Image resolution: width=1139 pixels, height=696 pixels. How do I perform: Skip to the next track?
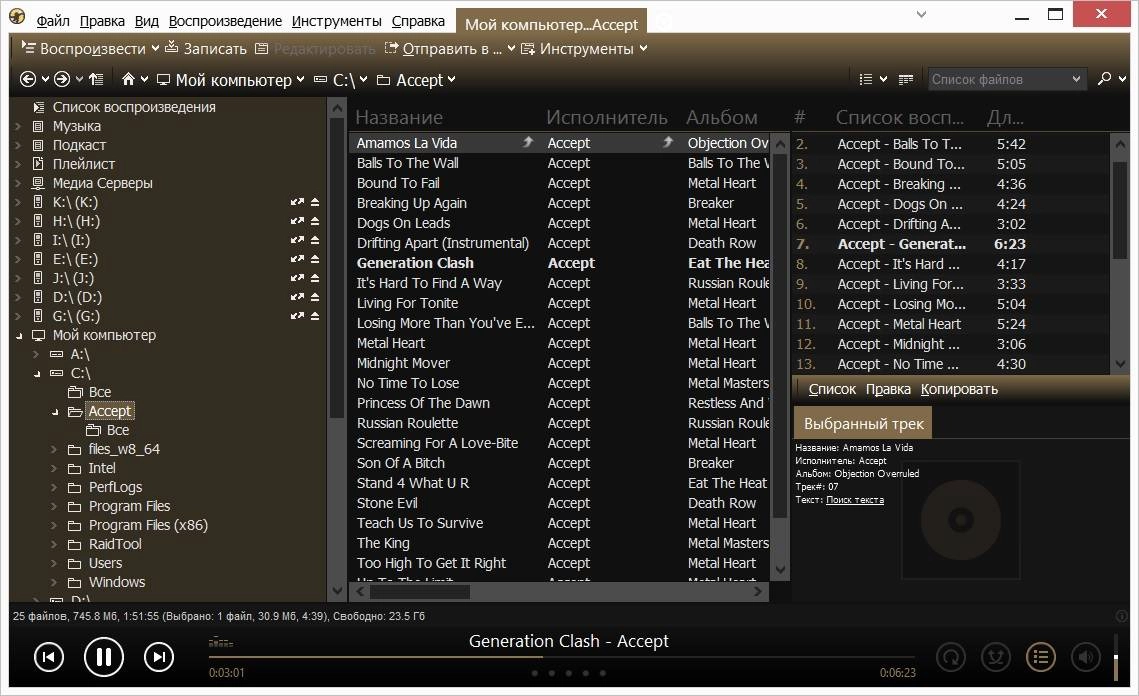pyautogui.click(x=159, y=657)
